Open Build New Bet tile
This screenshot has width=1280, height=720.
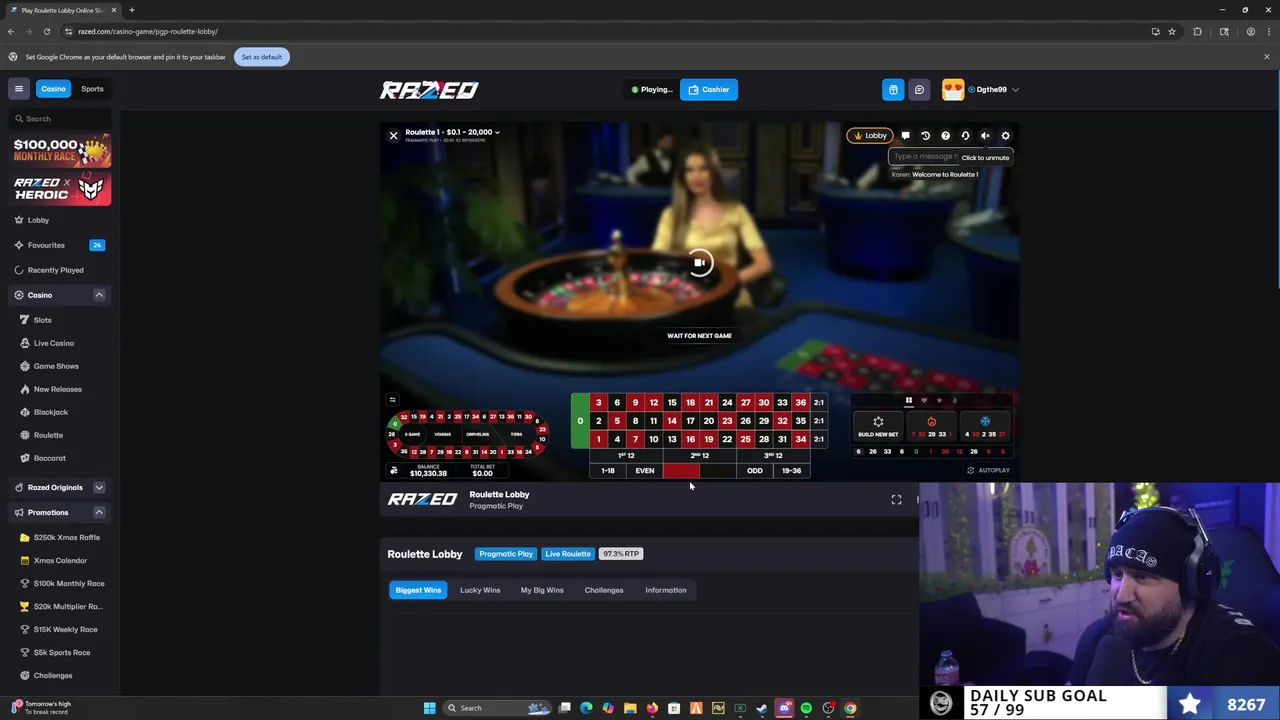pyautogui.click(x=878, y=426)
